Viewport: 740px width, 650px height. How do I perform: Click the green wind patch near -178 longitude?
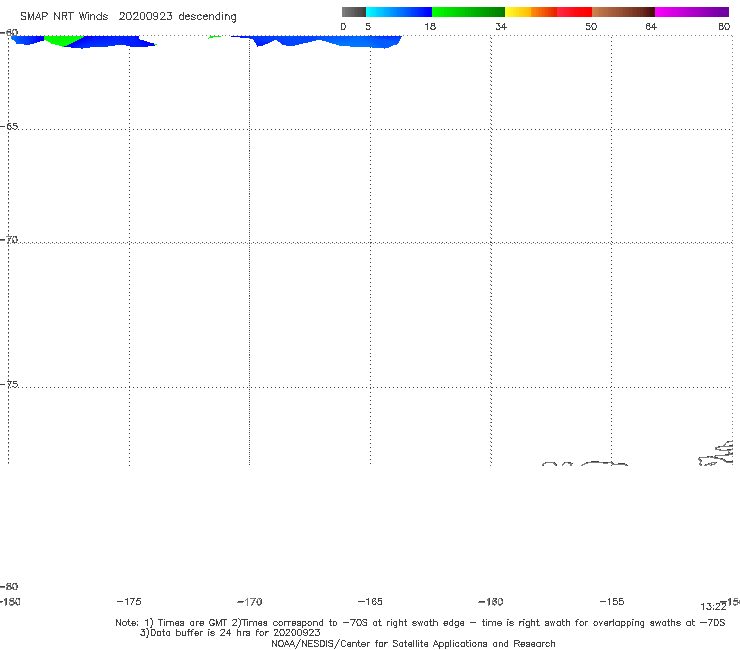pos(63,40)
